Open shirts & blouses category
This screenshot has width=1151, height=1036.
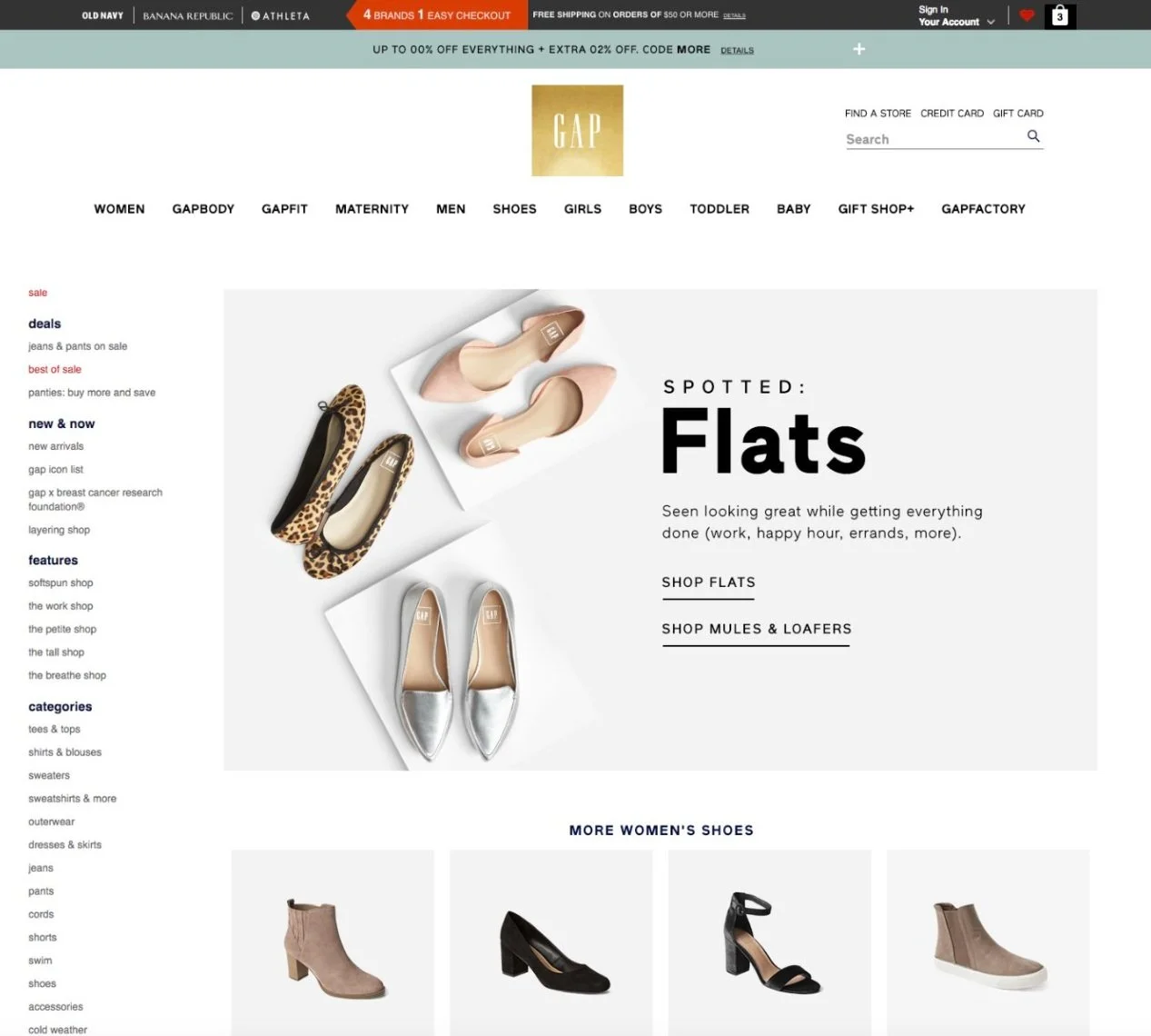click(64, 752)
